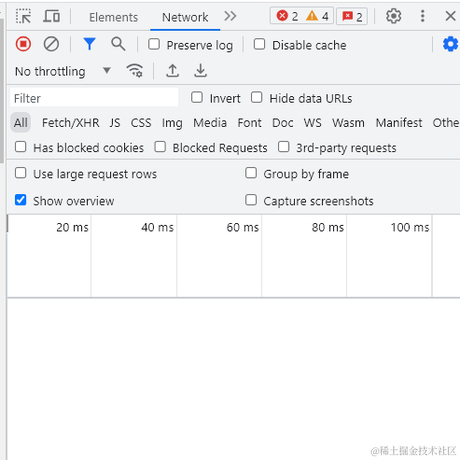Clear the network log

pos(51,44)
